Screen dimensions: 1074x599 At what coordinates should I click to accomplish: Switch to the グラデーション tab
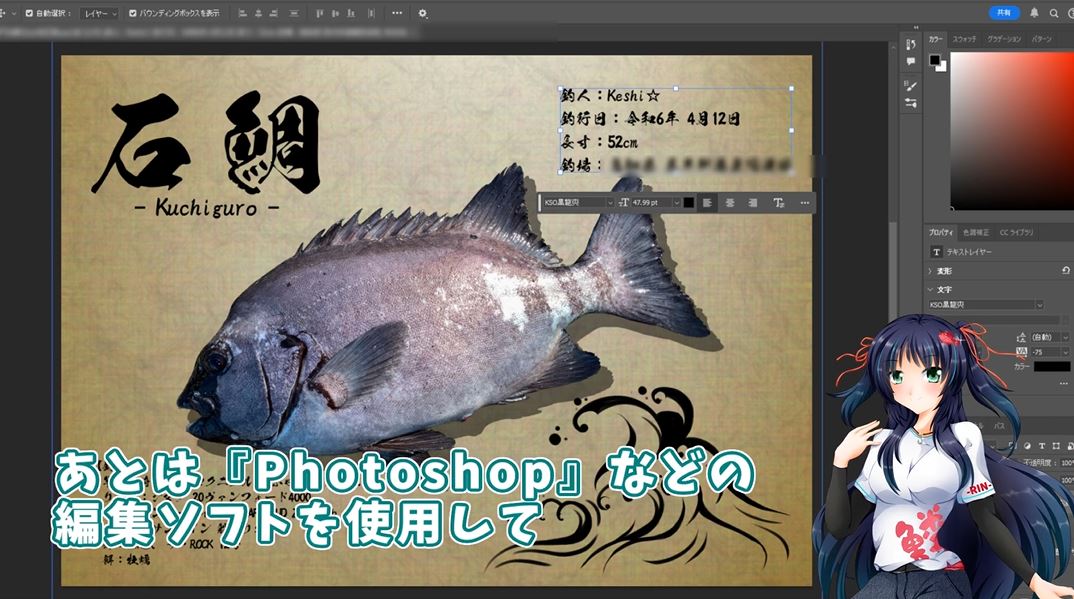(x=1004, y=39)
